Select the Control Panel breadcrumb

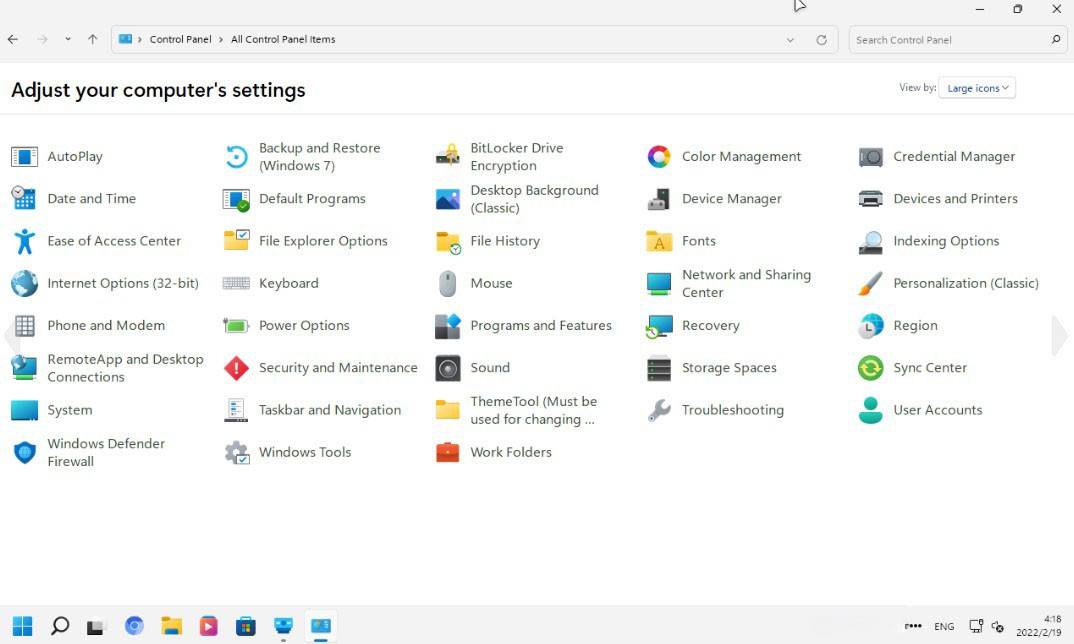tap(180, 40)
